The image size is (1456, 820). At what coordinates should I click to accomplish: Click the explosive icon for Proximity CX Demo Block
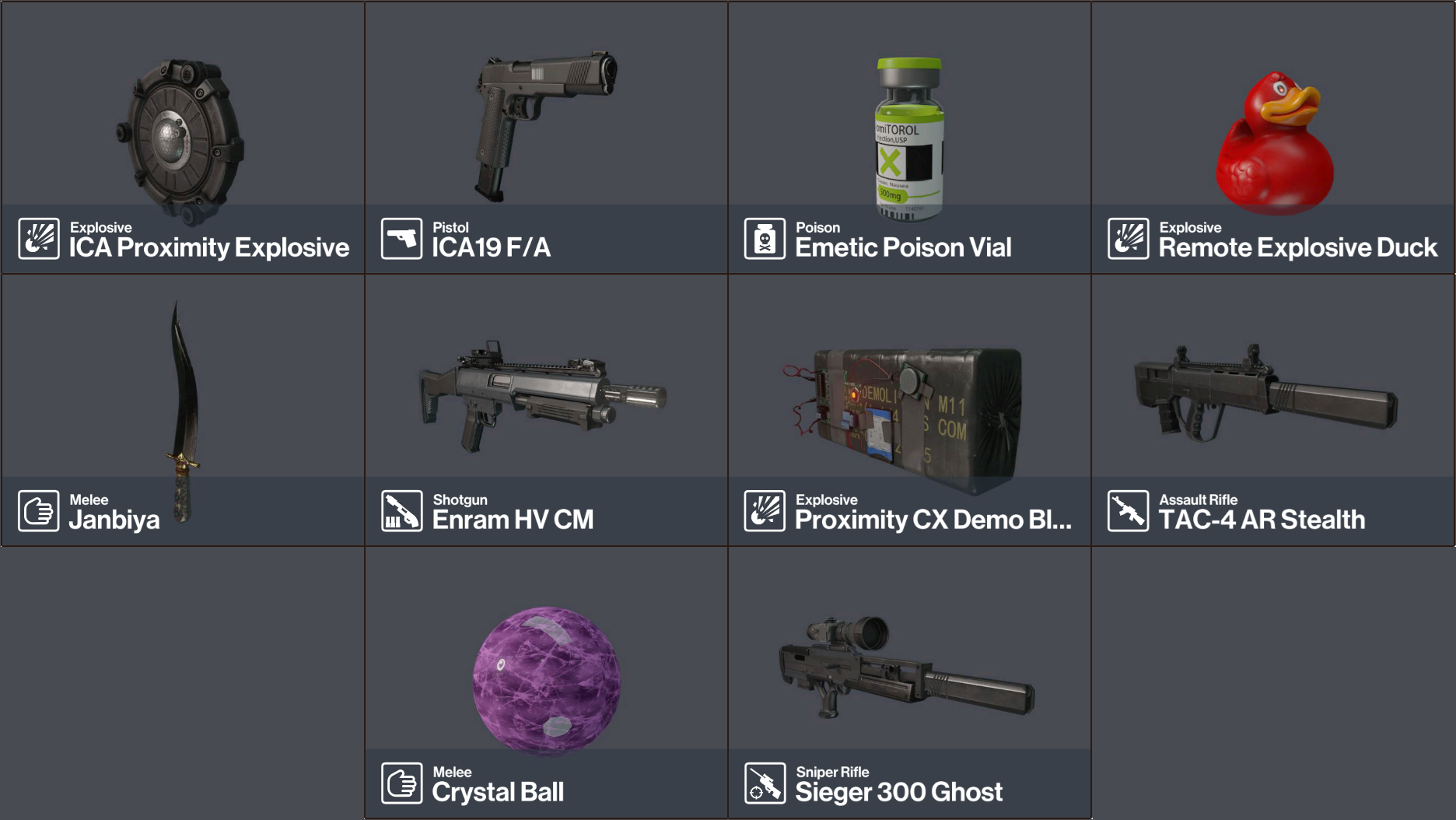(765, 510)
